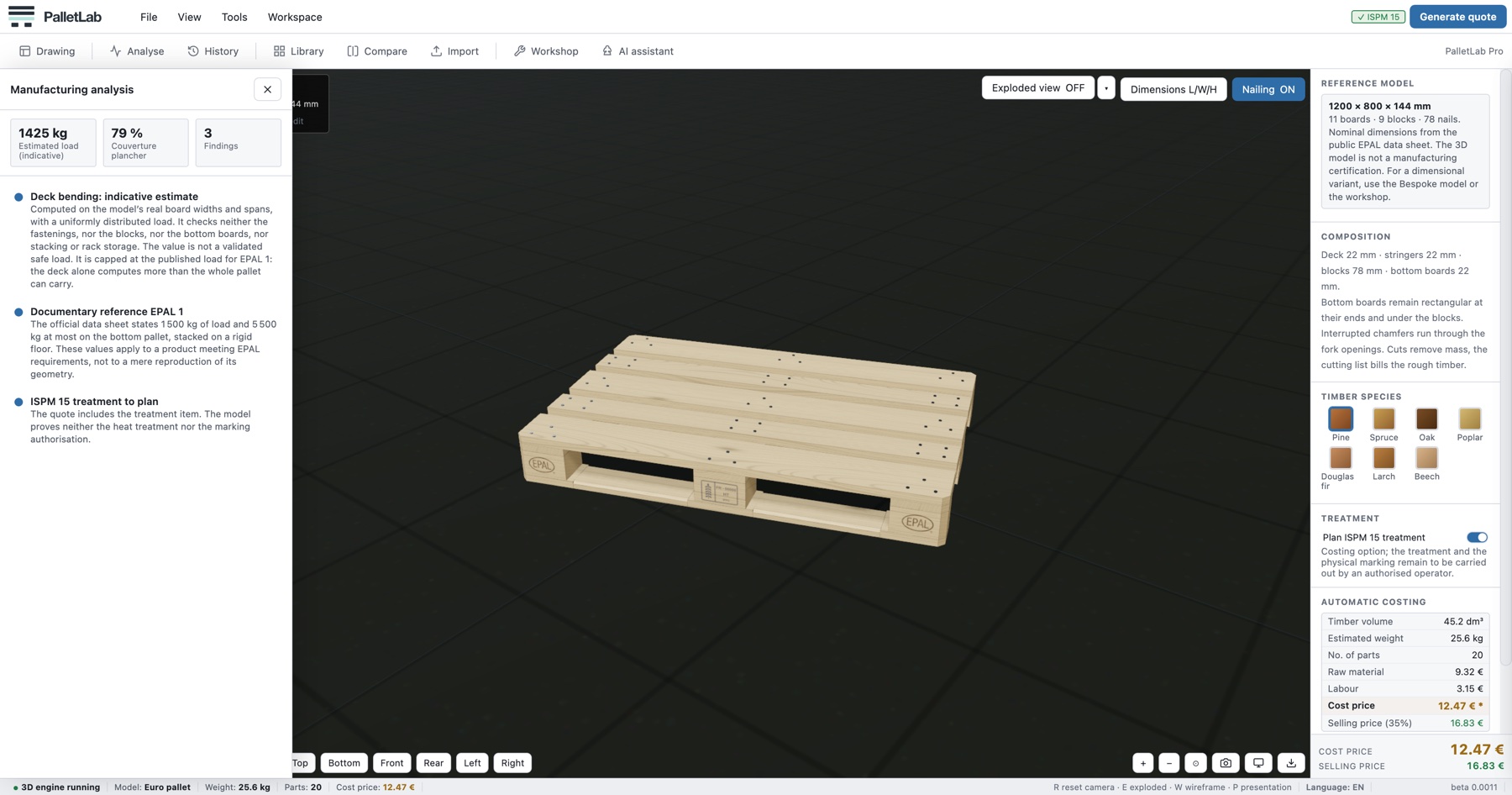
Task: Click the ISPM 15 badge
Action: point(1378,17)
